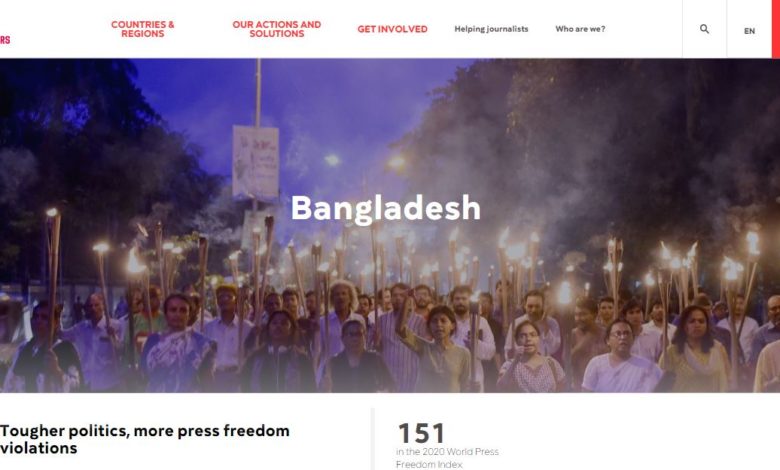Click the white poster on the pole

[256, 162]
